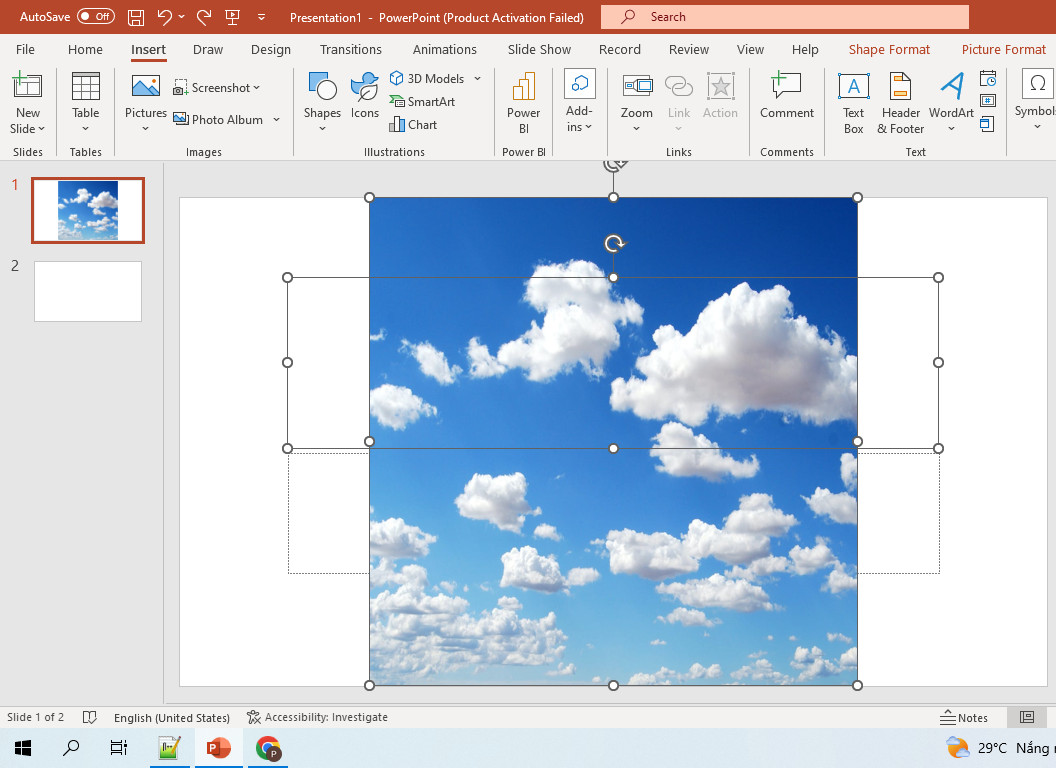Select slide 1 thumbnail
Viewport: 1056px width, 768px height.
tap(88, 210)
